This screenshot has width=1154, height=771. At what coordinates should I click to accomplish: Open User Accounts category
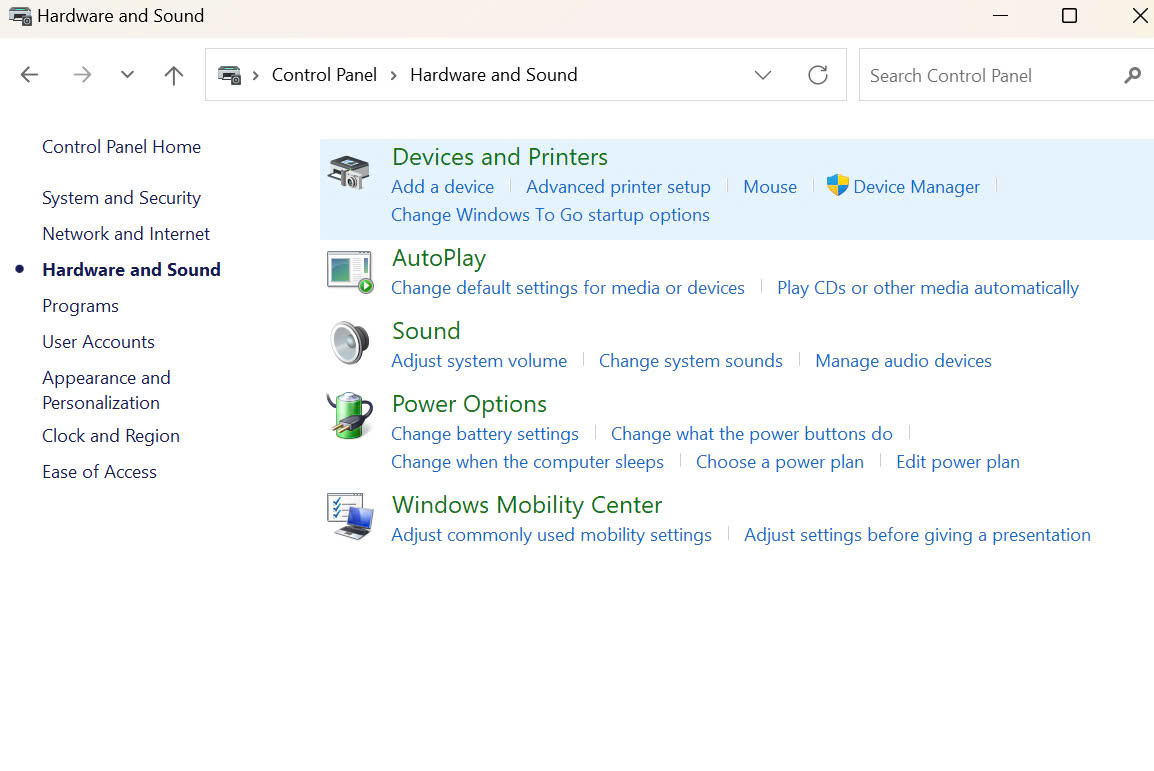point(99,342)
